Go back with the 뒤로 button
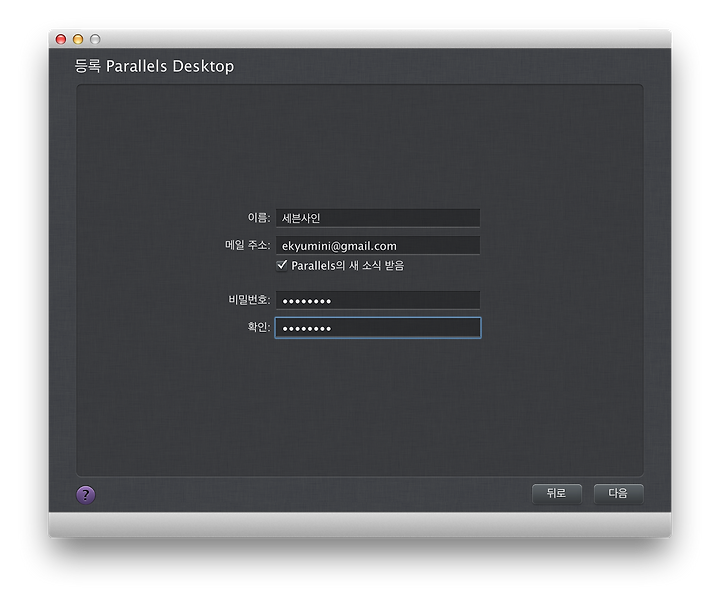 (557, 494)
